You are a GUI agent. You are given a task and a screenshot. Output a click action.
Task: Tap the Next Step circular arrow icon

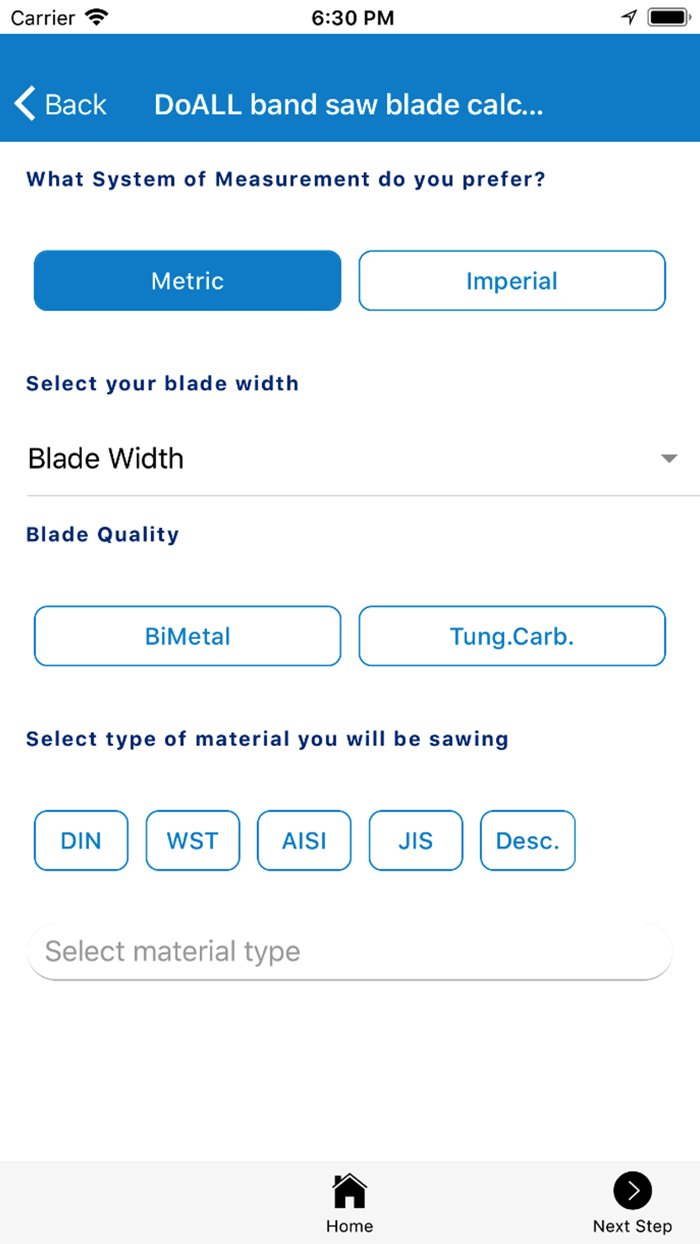(632, 1190)
